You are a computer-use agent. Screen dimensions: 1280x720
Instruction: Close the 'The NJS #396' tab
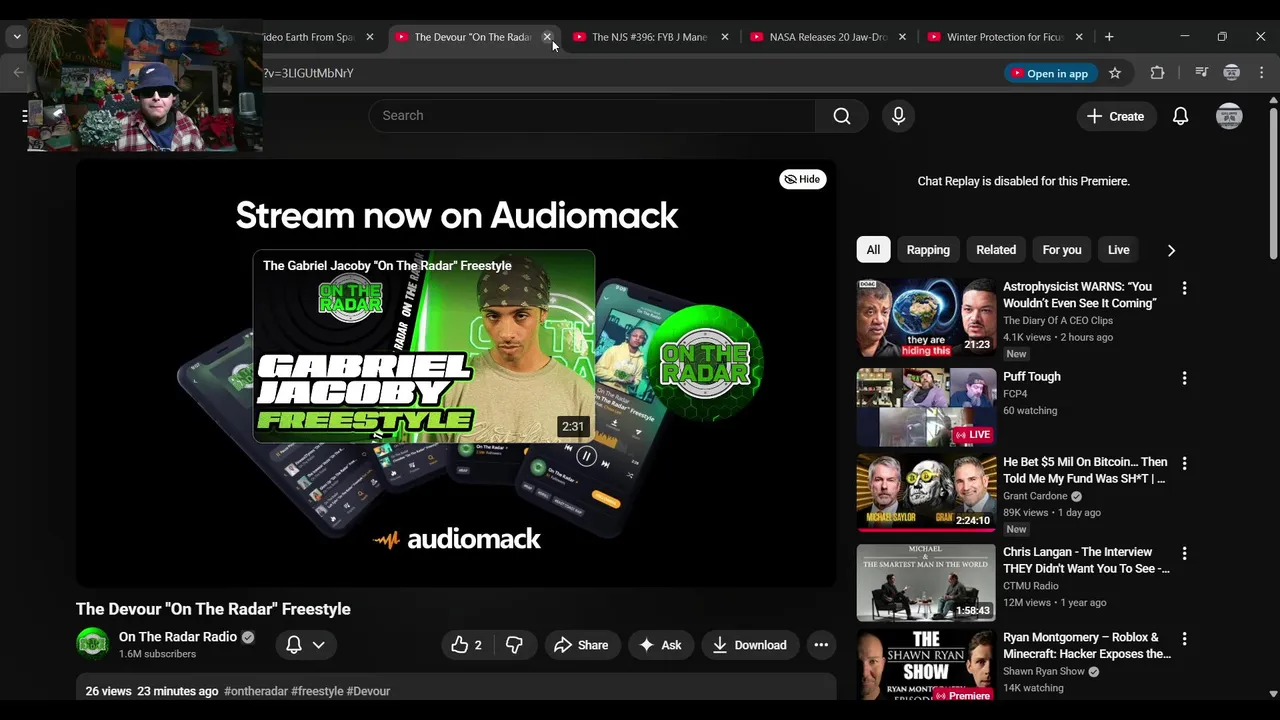[725, 37]
